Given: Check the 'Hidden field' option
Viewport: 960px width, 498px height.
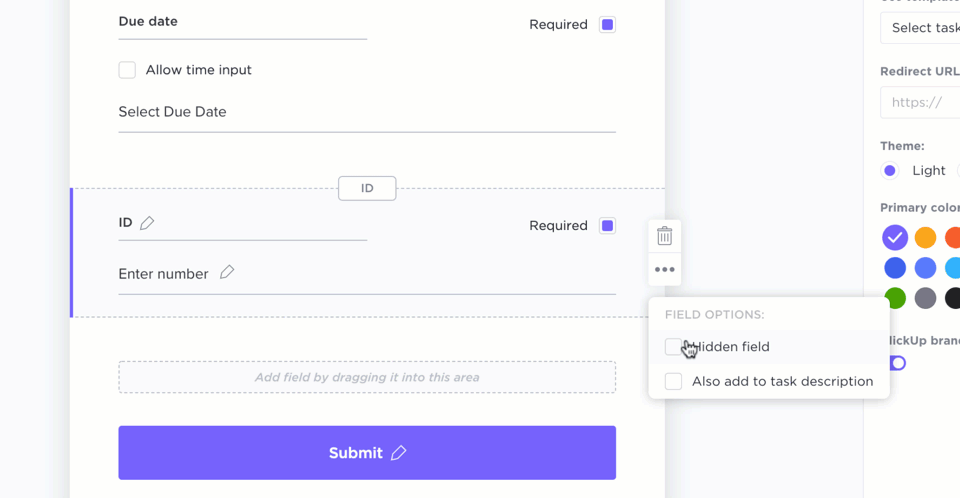Looking at the screenshot, I should point(673,347).
